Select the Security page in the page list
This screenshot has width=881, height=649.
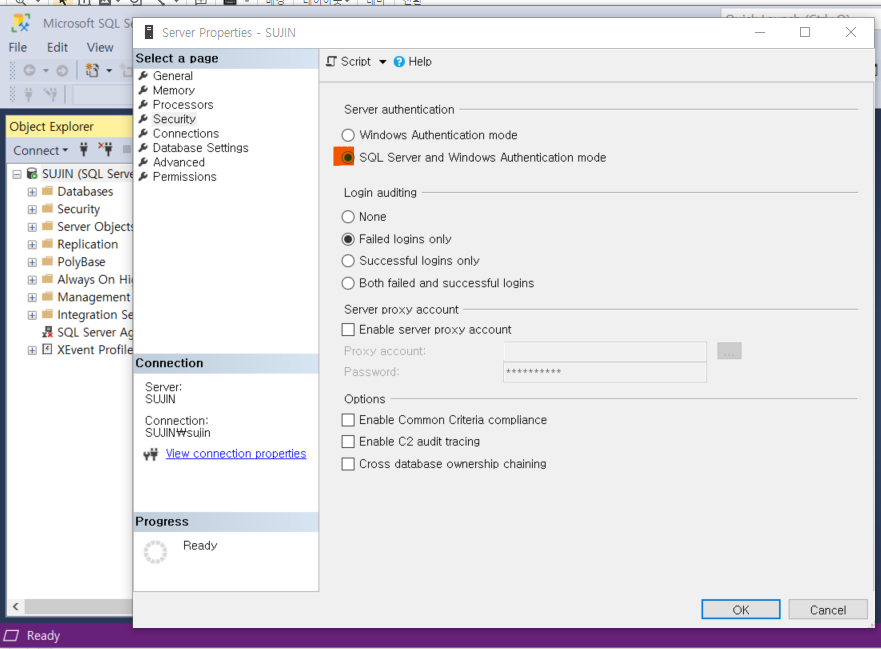point(174,119)
